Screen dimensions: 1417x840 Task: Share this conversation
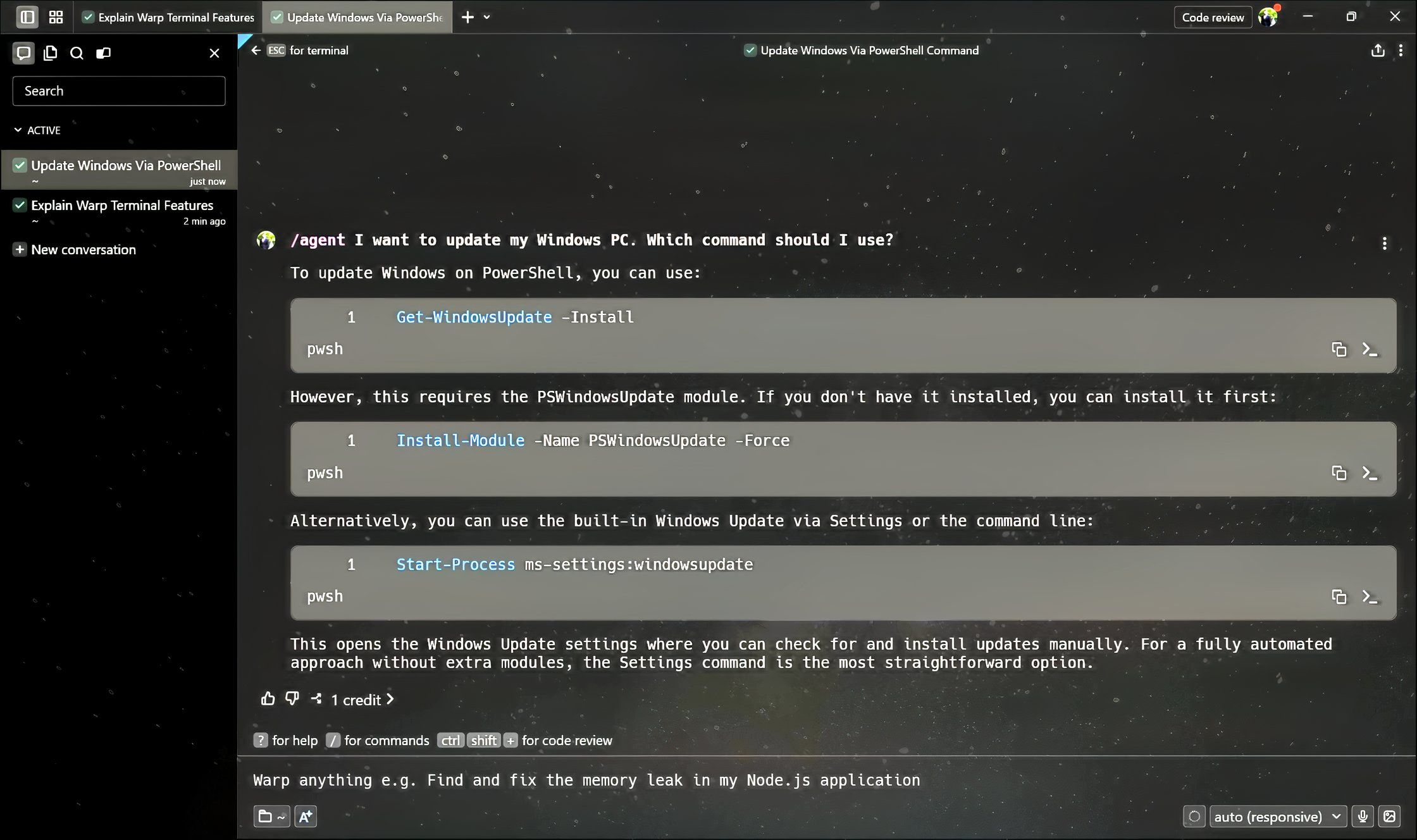pos(1378,51)
